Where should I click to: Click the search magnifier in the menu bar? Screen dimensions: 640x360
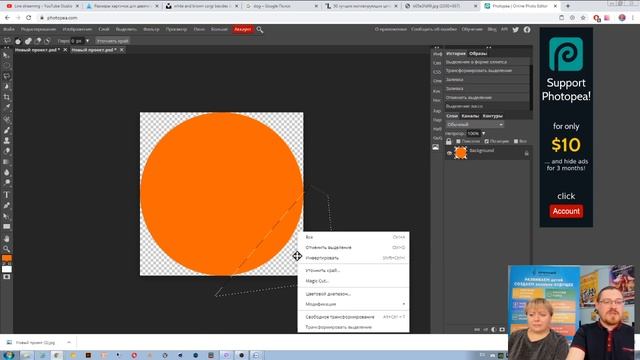(x=260, y=29)
